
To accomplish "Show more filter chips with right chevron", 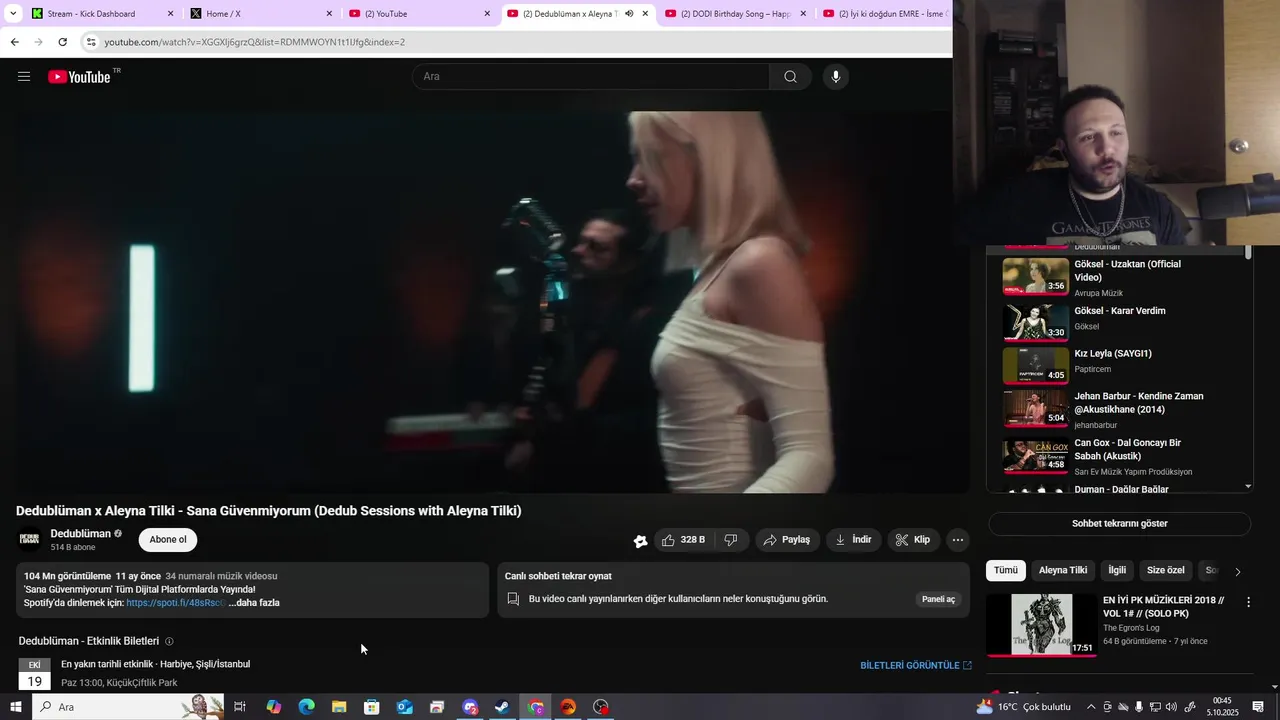I will (1238, 571).
